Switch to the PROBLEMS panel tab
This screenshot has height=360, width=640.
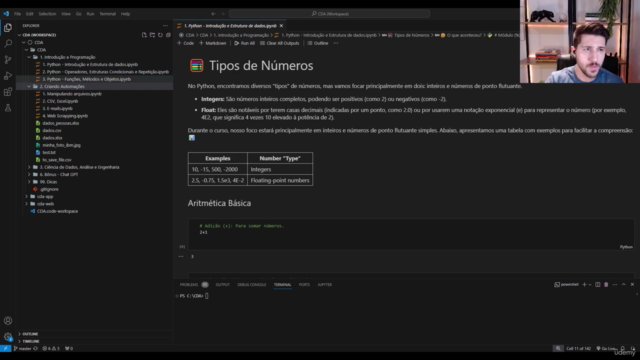tap(189, 284)
